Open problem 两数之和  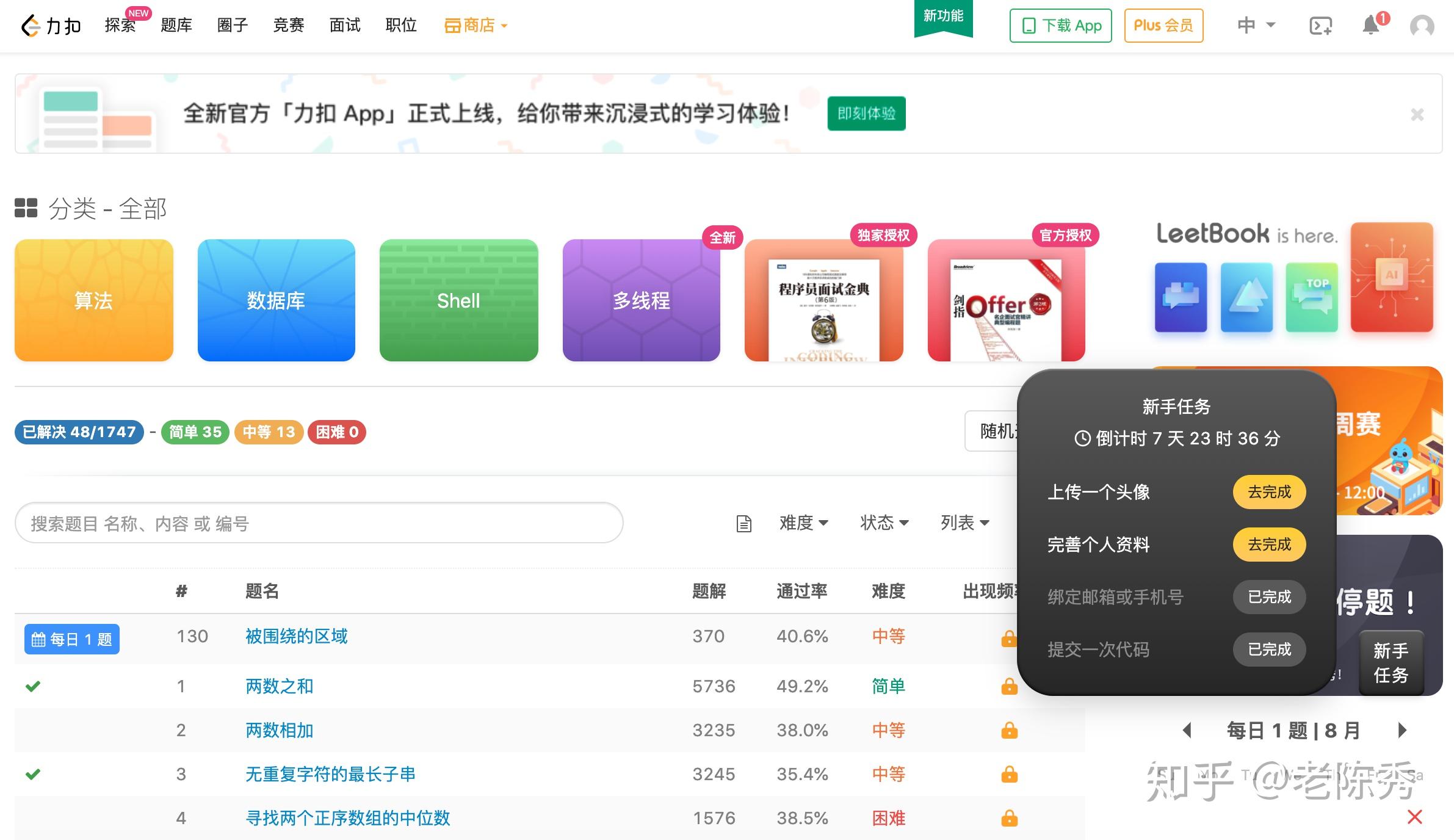coord(280,686)
